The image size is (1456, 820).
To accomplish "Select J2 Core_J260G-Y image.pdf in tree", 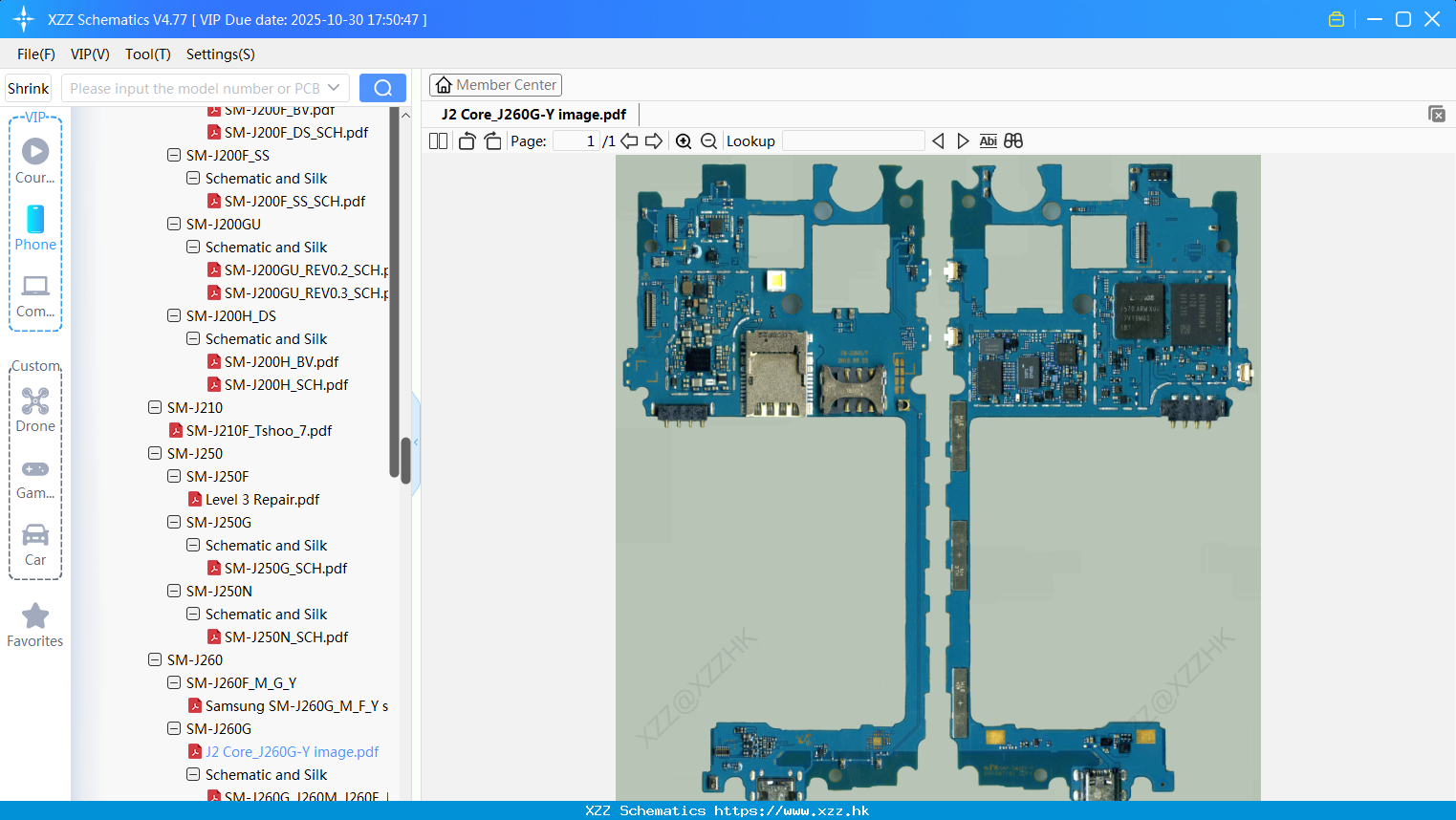I will [x=292, y=751].
